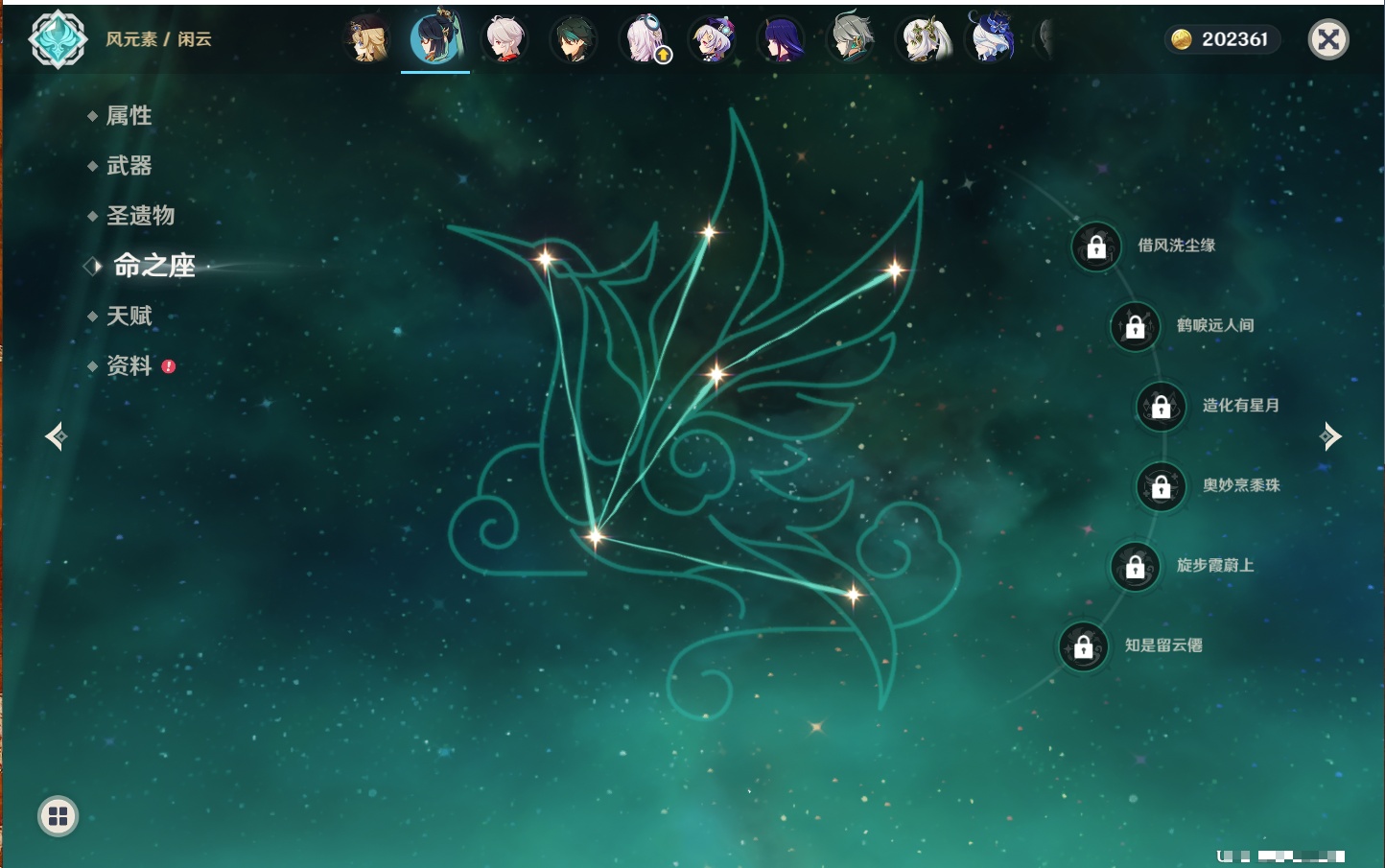Choose the grey-haired Alhaitham avatar

point(851,39)
